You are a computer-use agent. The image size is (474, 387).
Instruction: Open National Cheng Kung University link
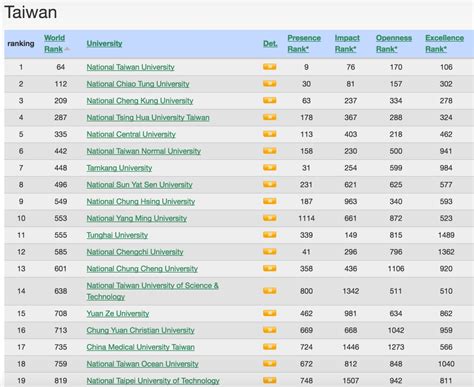140,101
